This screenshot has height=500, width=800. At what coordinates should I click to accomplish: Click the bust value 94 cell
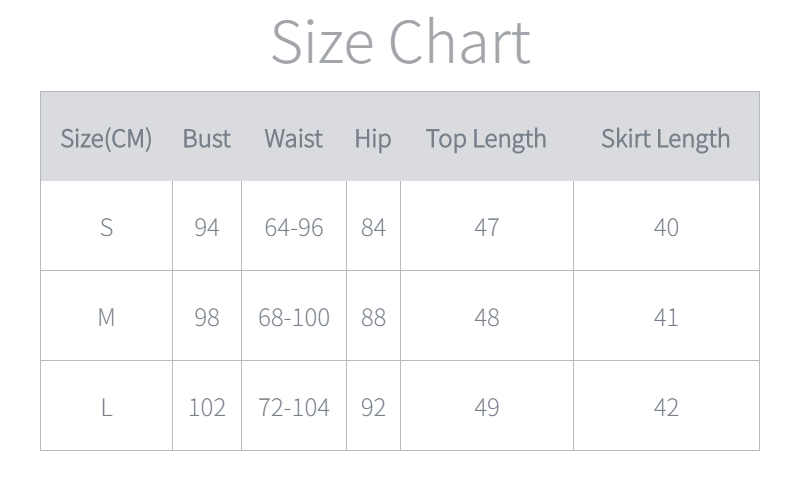pos(206,227)
